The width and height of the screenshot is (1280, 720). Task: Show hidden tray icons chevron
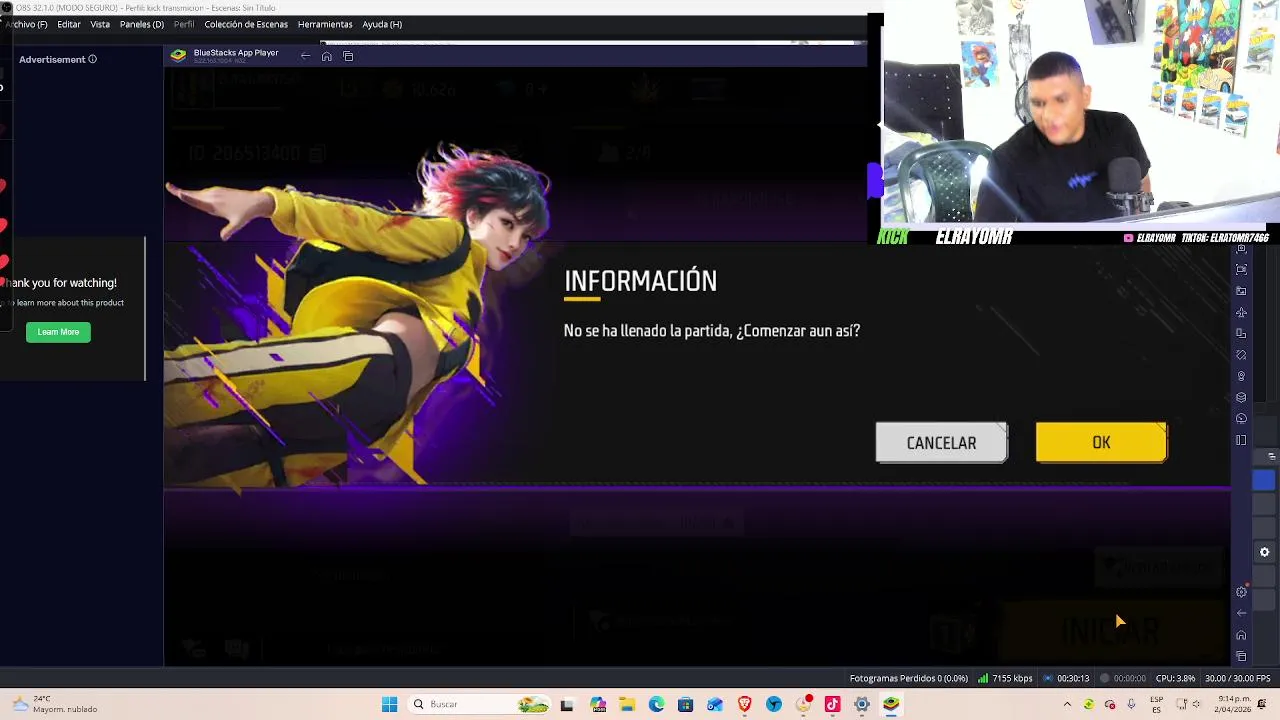[x=1068, y=704]
